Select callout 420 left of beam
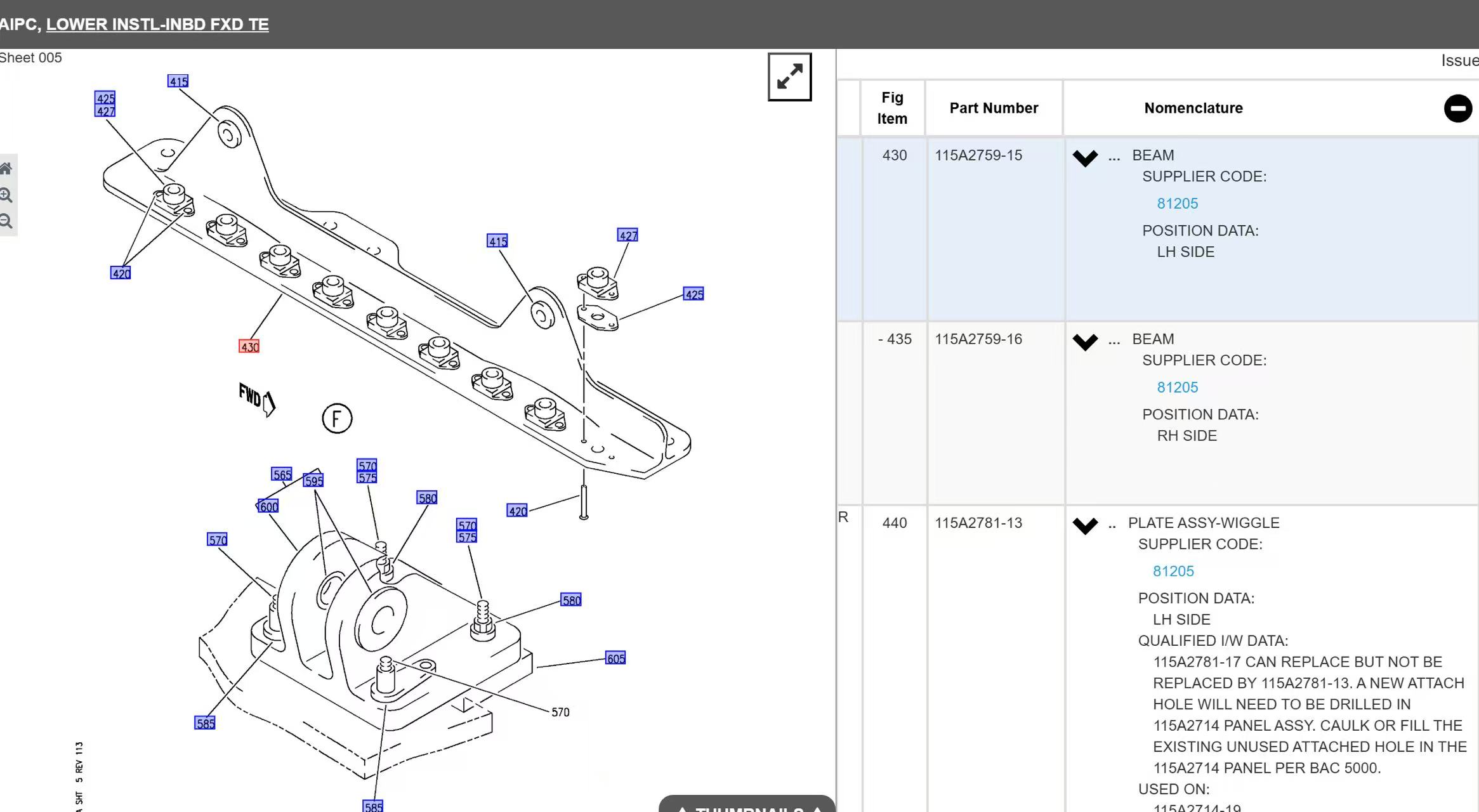Image resolution: width=1479 pixels, height=812 pixels. point(121,273)
